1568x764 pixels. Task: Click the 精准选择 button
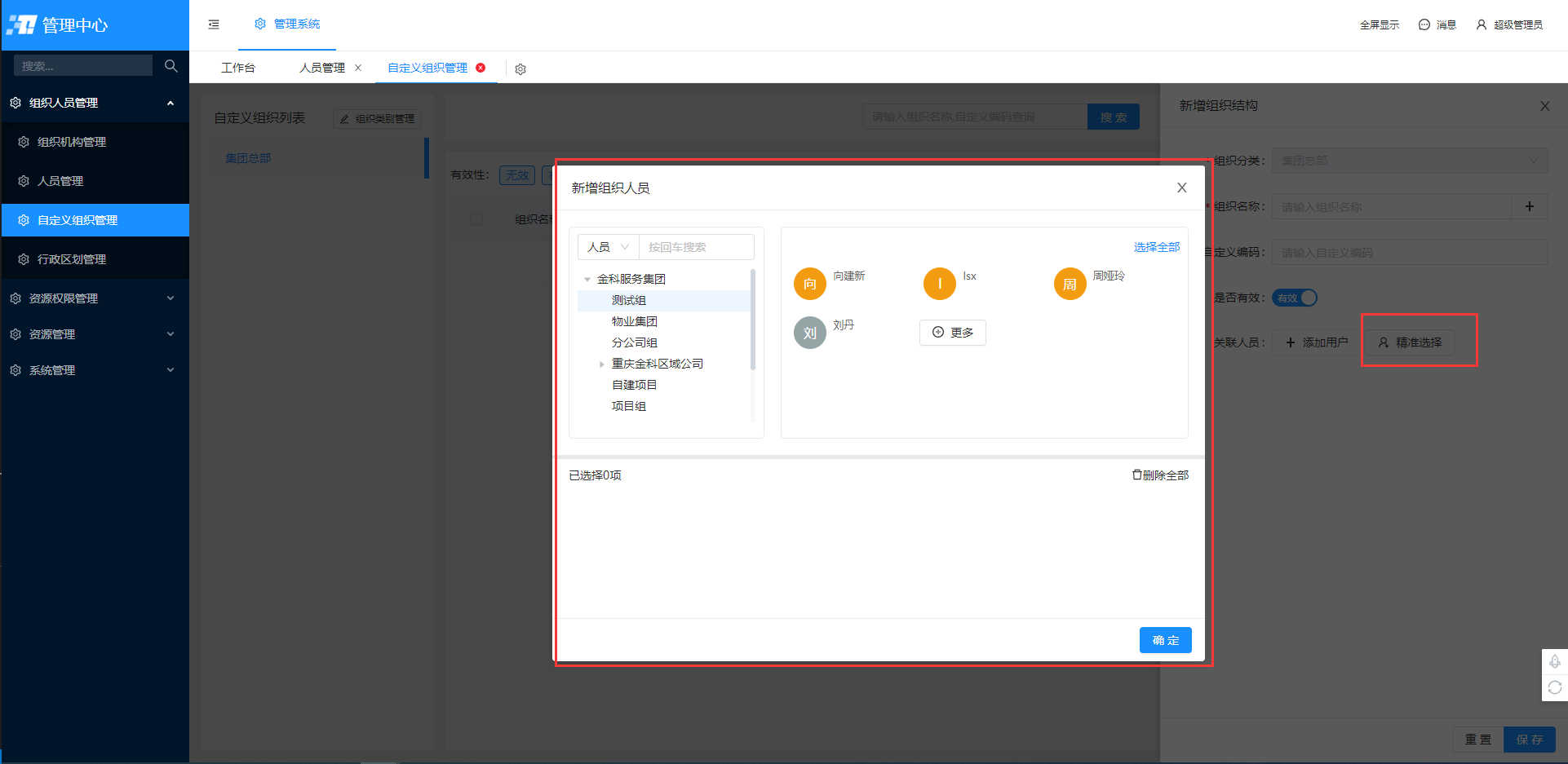[1411, 342]
